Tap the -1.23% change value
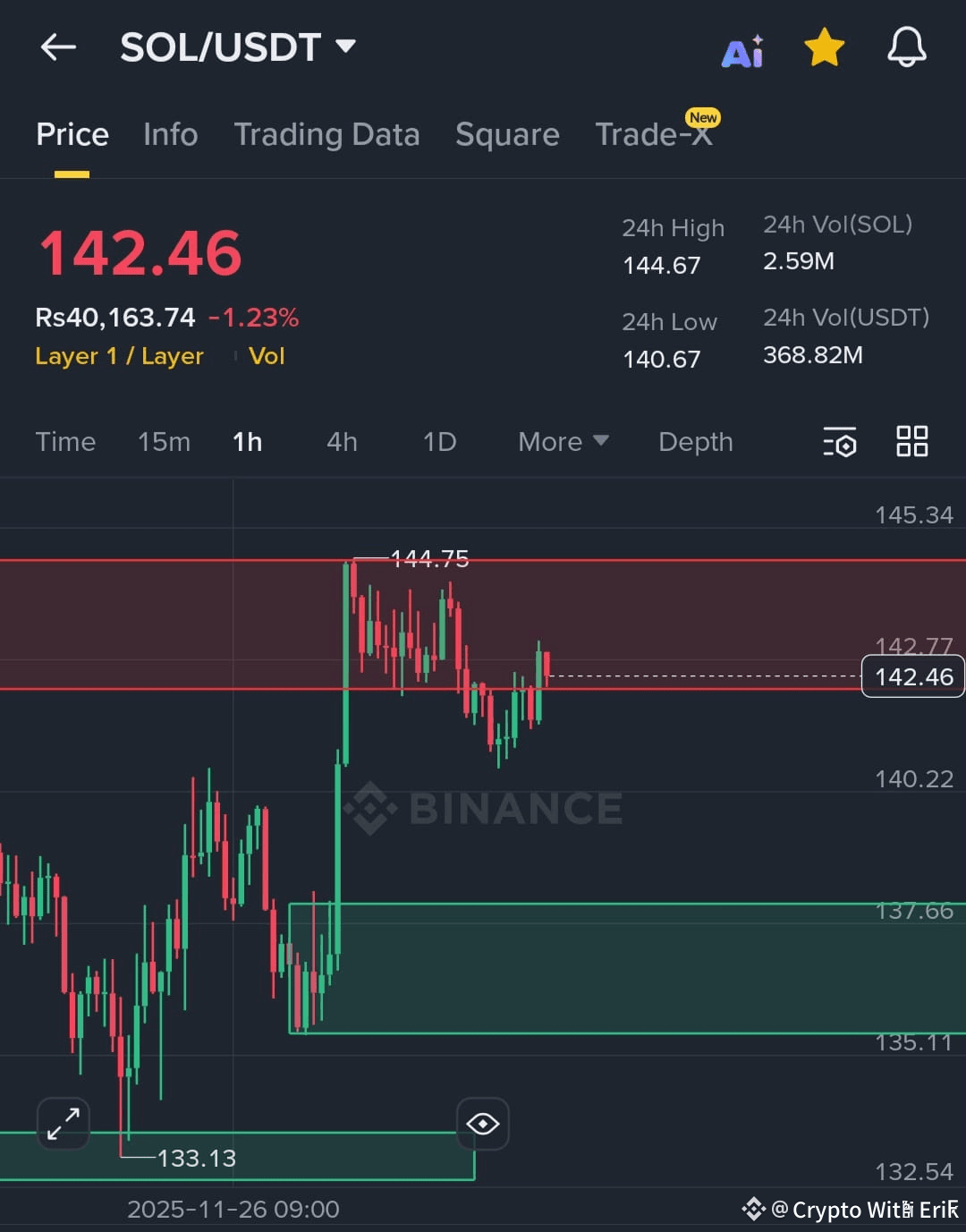The height and width of the screenshot is (1232, 966). pyautogui.click(x=254, y=318)
